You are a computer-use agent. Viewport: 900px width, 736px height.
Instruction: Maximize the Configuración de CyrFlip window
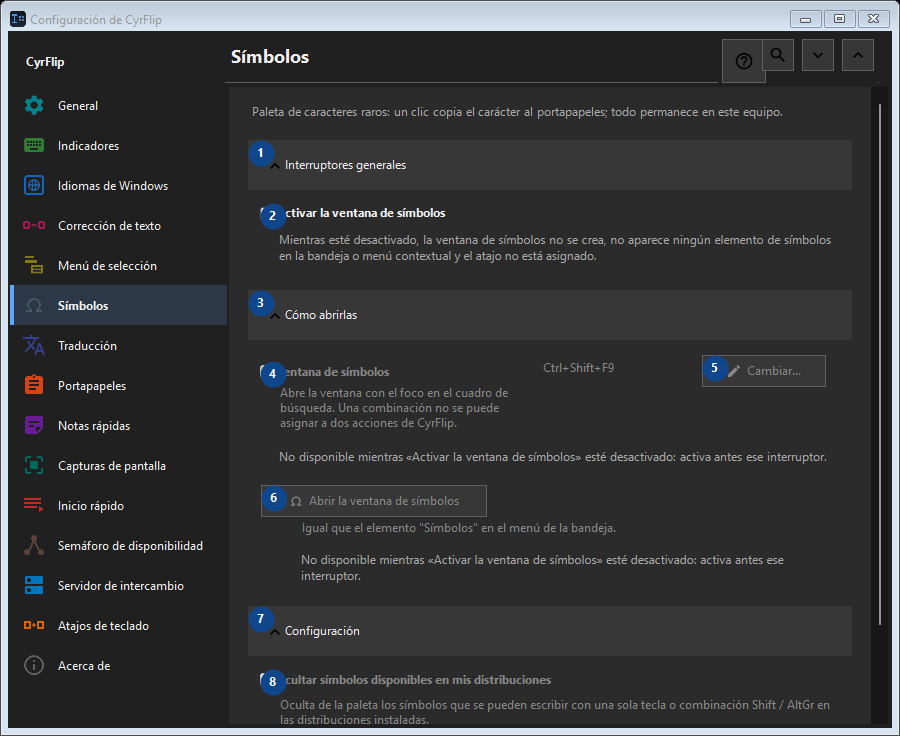[840, 19]
